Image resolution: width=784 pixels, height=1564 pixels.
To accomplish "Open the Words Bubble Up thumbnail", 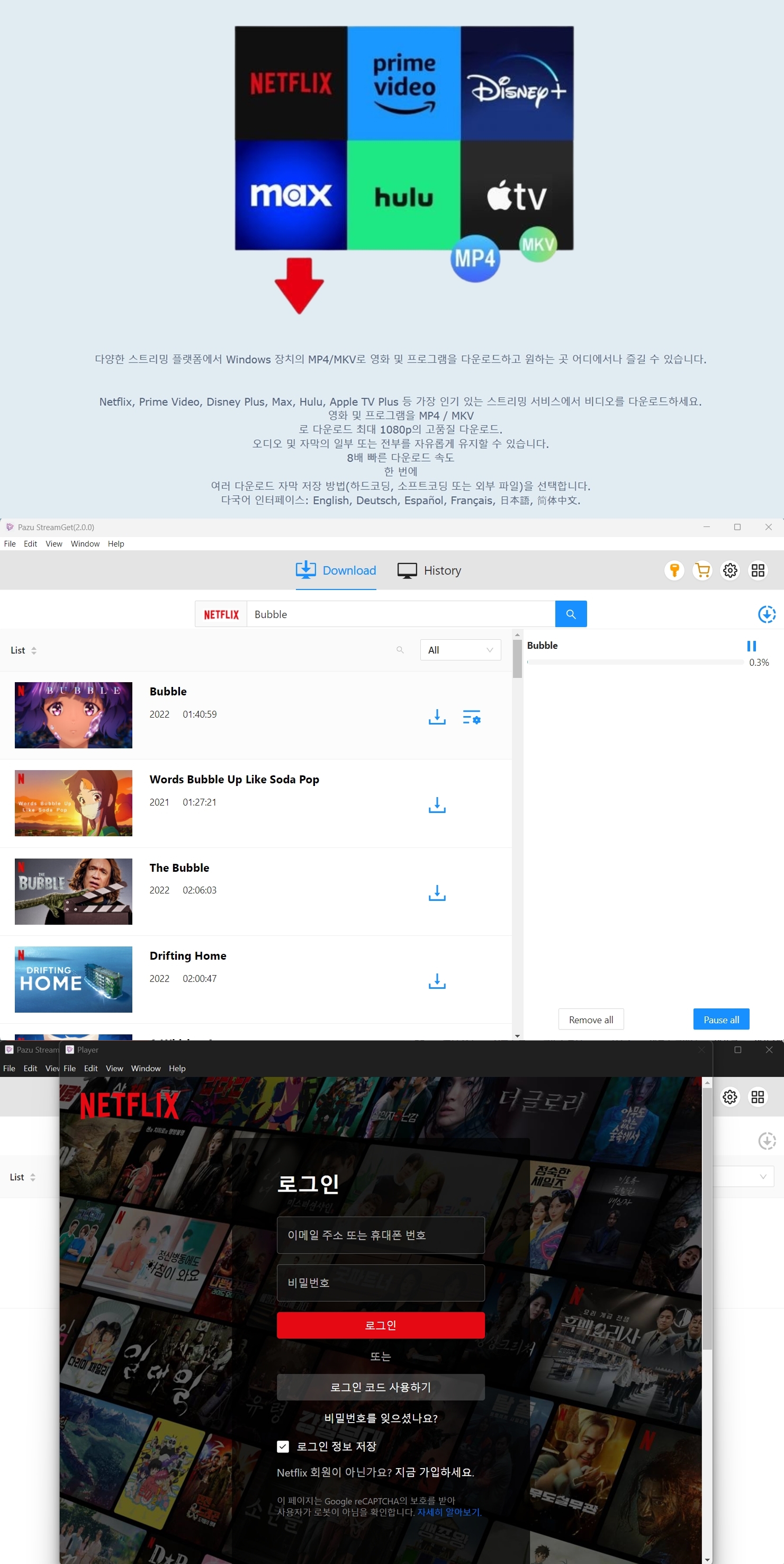I will pyautogui.click(x=74, y=802).
